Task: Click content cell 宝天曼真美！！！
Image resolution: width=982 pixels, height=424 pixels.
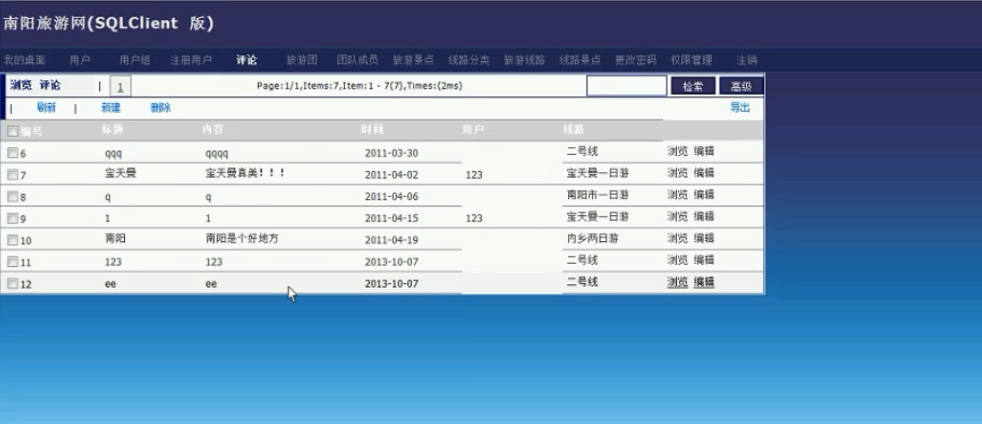Action: pos(246,173)
